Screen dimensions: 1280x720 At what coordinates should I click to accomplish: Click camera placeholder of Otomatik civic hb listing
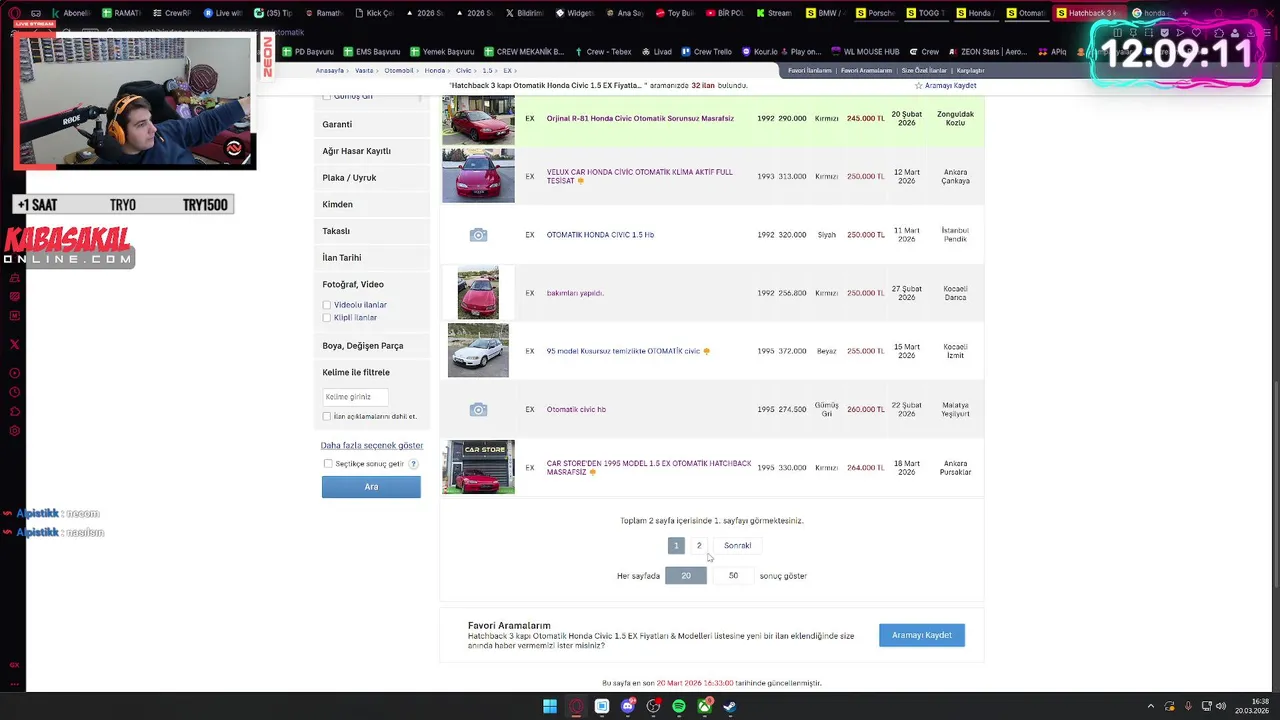click(x=478, y=409)
